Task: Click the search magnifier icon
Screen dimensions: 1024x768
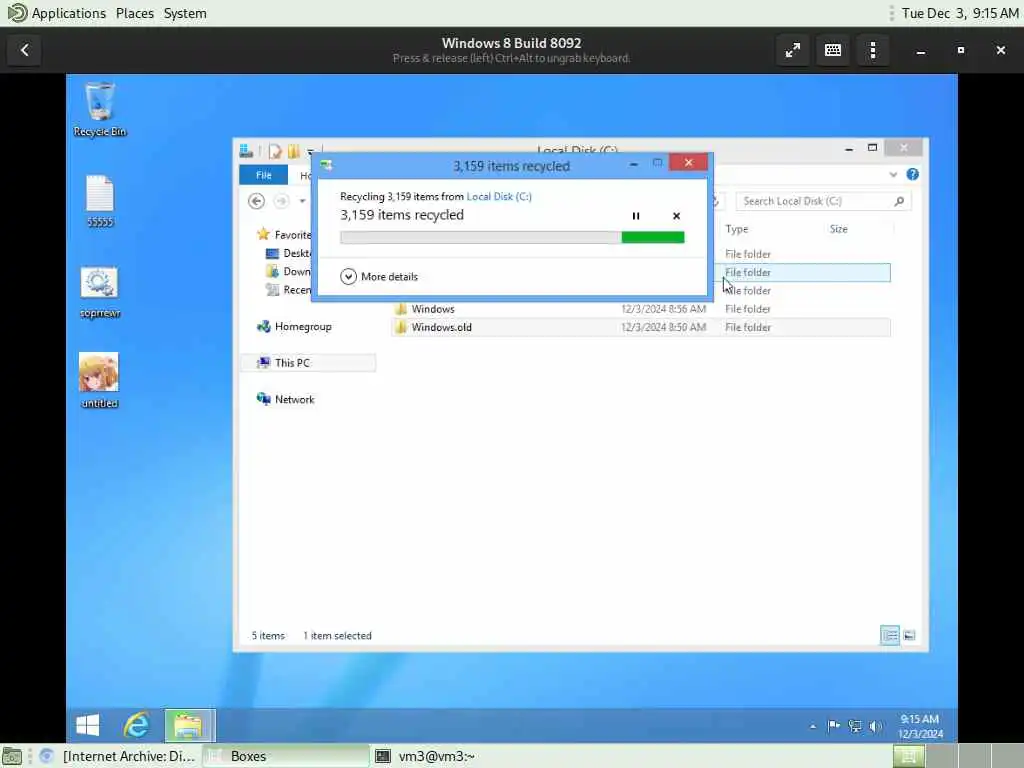Action: [899, 201]
